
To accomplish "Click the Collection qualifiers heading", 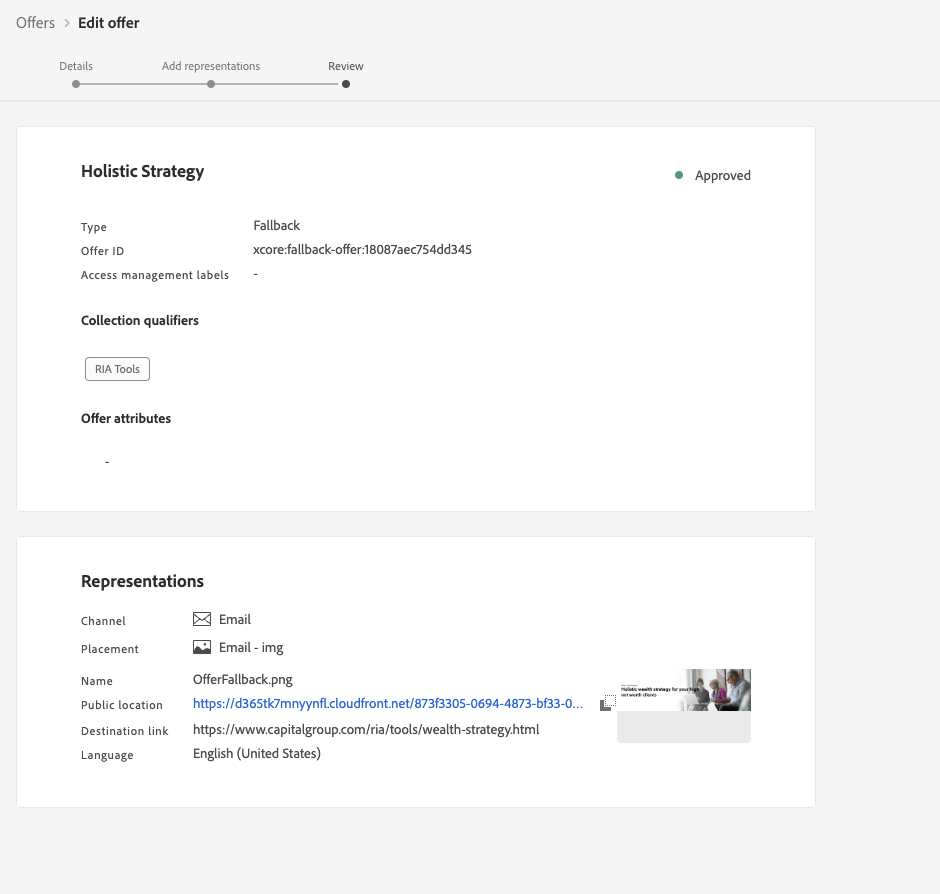I will click(140, 321).
